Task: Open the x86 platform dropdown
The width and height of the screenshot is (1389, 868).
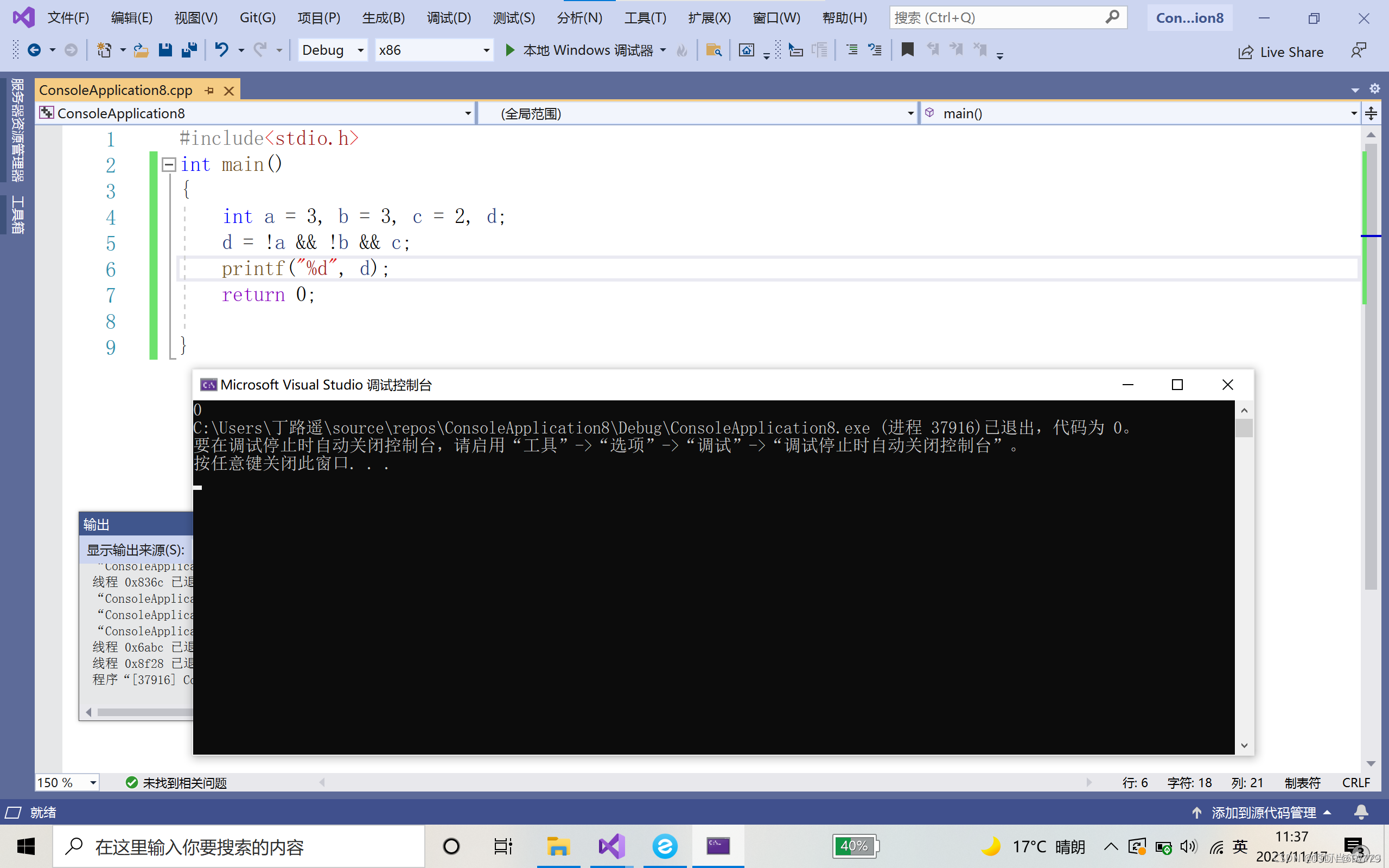Action: pyautogui.click(x=486, y=50)
